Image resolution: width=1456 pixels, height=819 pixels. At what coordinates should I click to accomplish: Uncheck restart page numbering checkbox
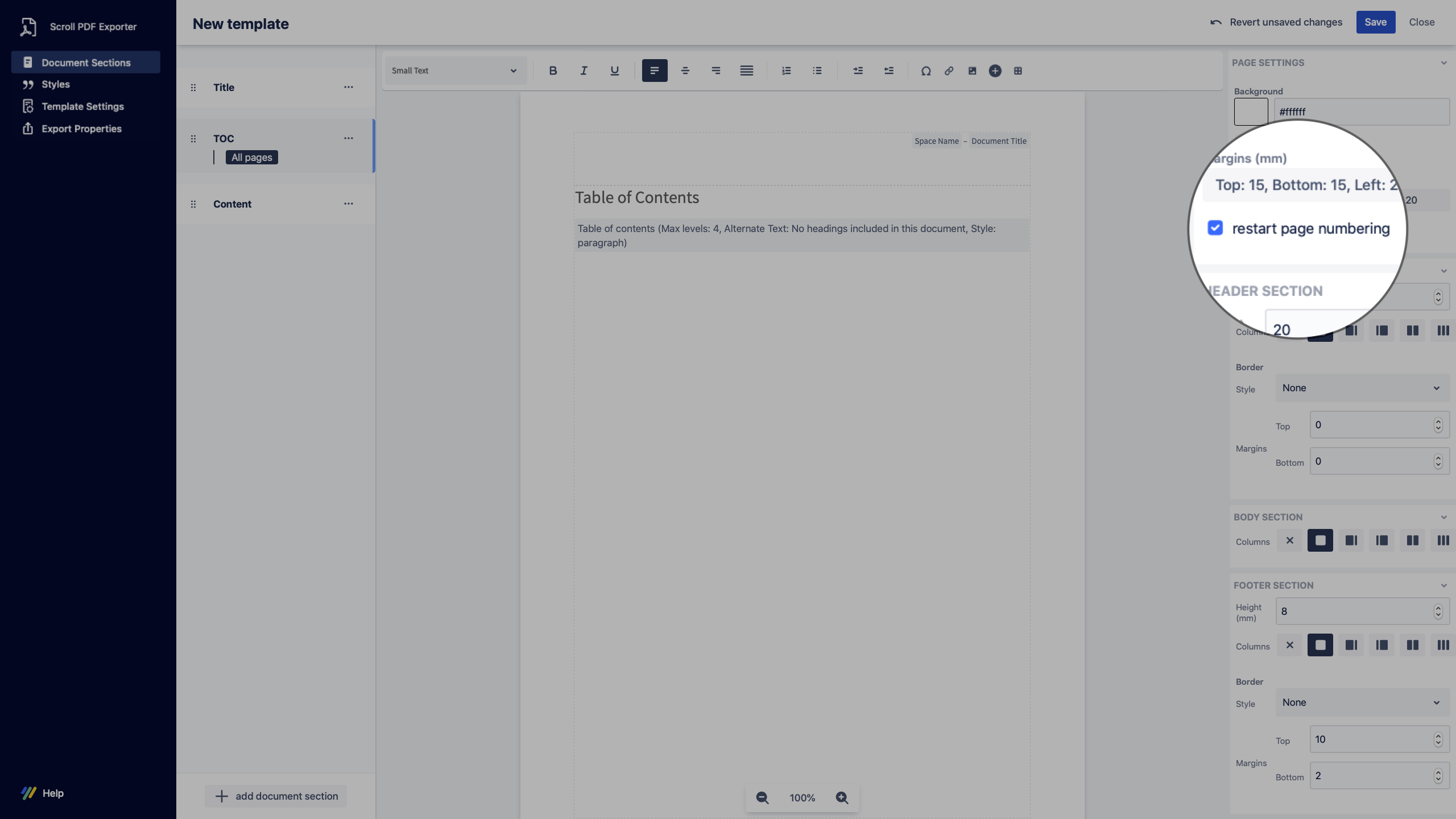pyautogui.click(x=1215, y=228)
